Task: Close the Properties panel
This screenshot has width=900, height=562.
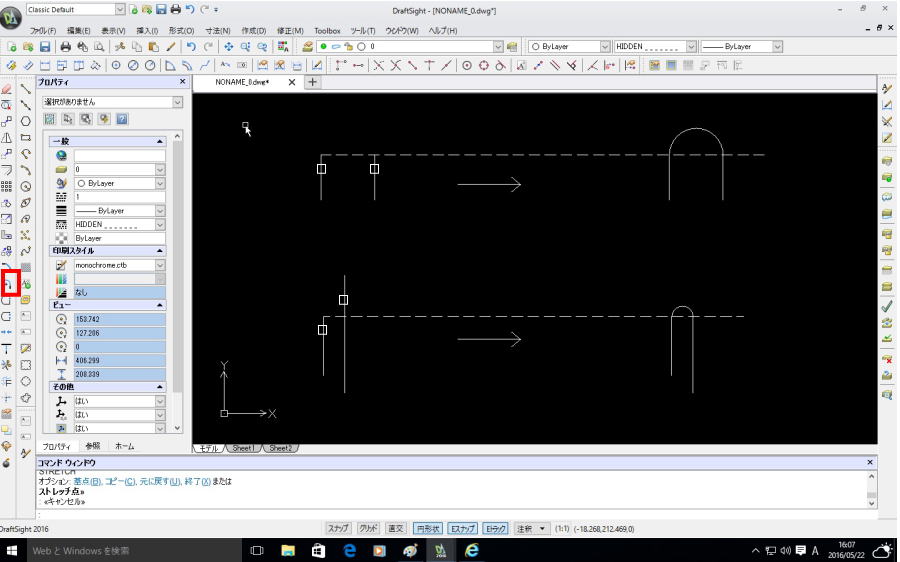Action: point(183,82)
